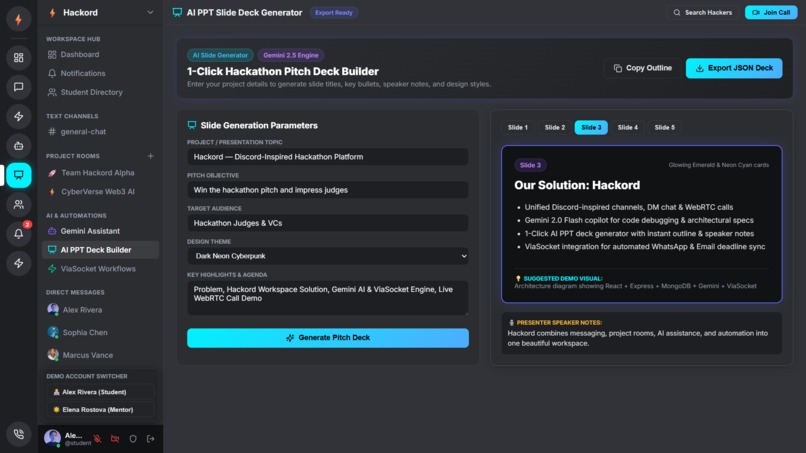The width and height of the screenshot is (806, 453).
Task: Click the Generate Pitch Deck button
Action: pyautogui.click(x=328, y=338)
